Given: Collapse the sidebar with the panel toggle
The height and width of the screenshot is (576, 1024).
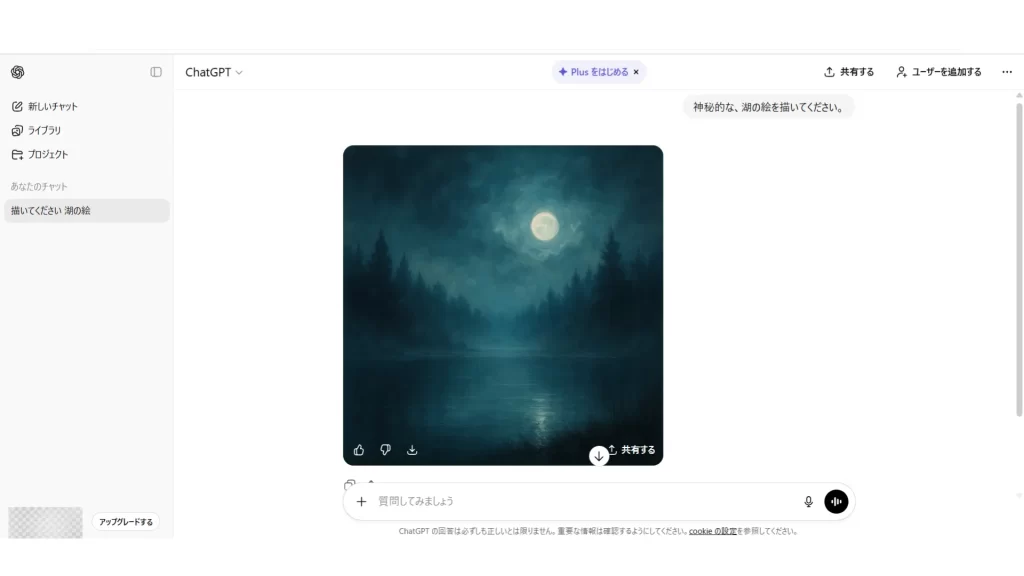Looking at the screenshot, I should point(156,72).
